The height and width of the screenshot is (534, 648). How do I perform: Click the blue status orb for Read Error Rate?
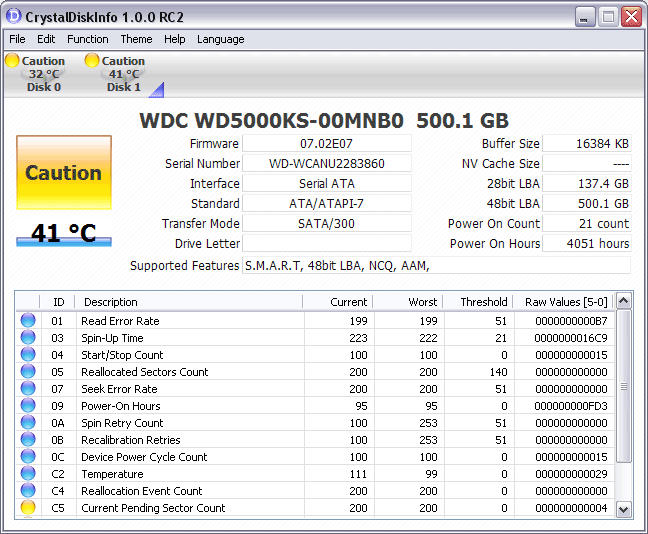[28, 320]
